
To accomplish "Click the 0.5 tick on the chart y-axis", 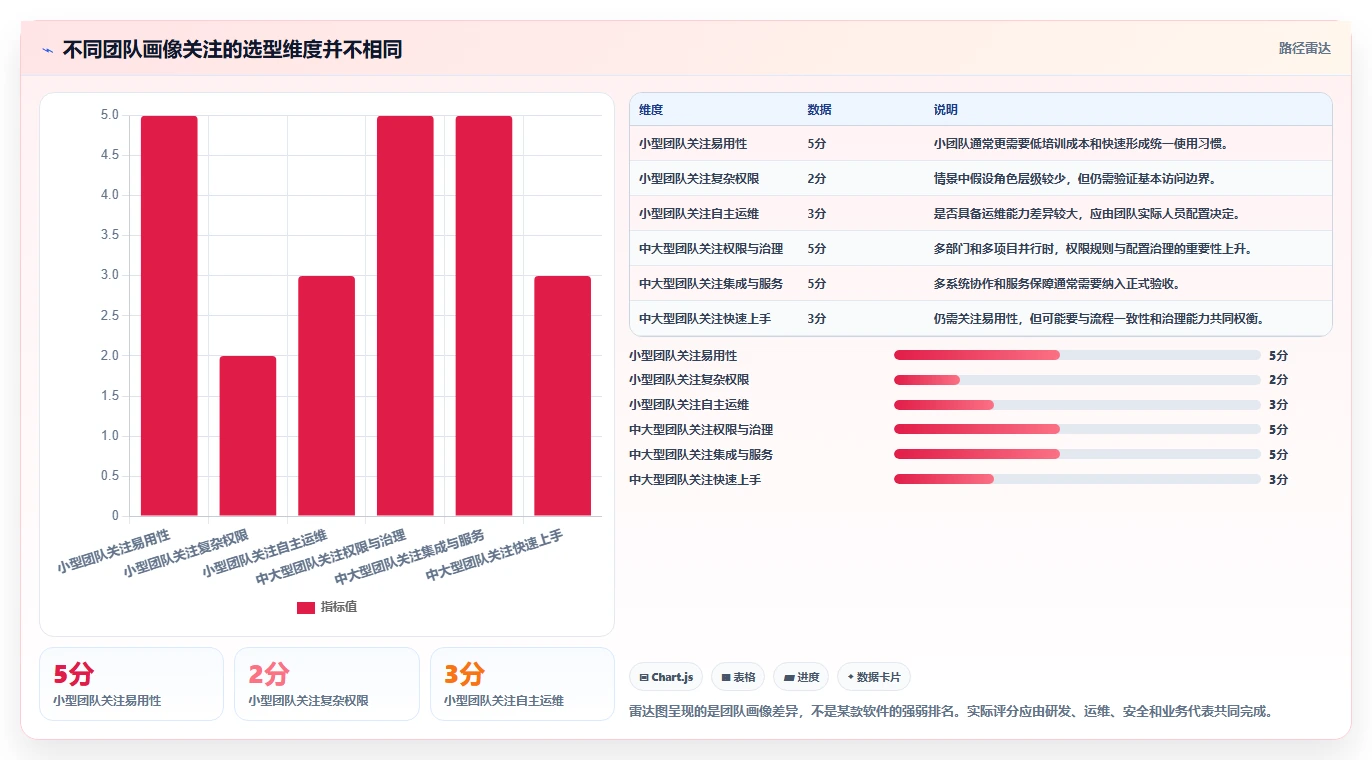I will 109,476.
